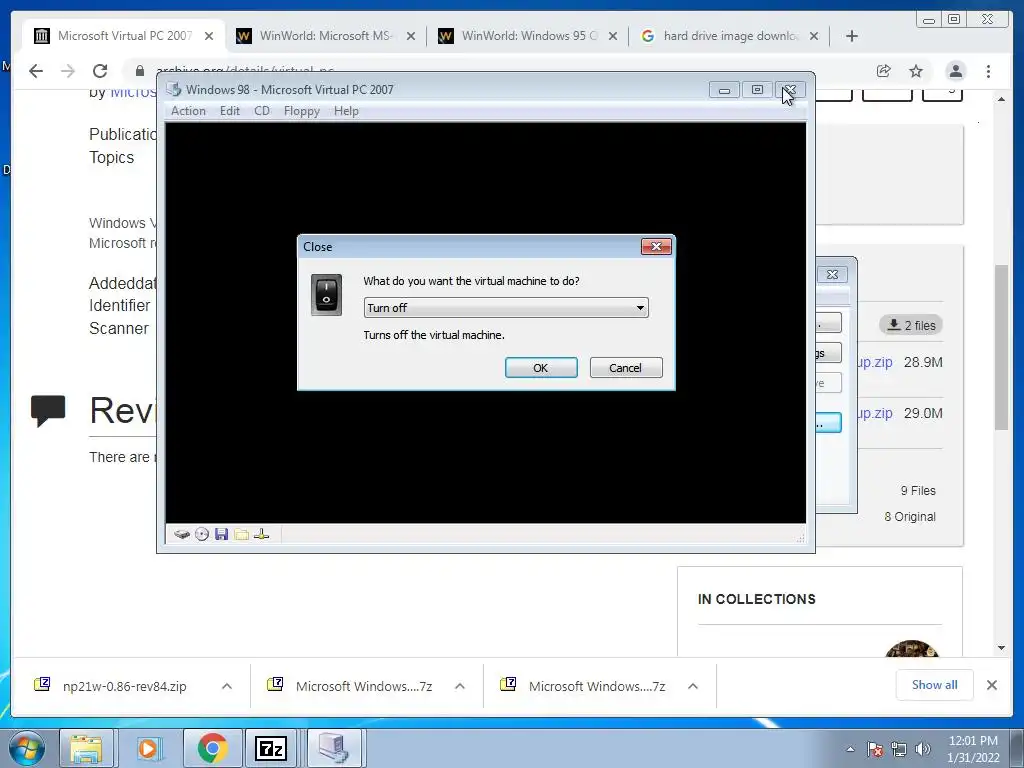Open the last Microsoft Windows 7z download

[x=597, y=686]
